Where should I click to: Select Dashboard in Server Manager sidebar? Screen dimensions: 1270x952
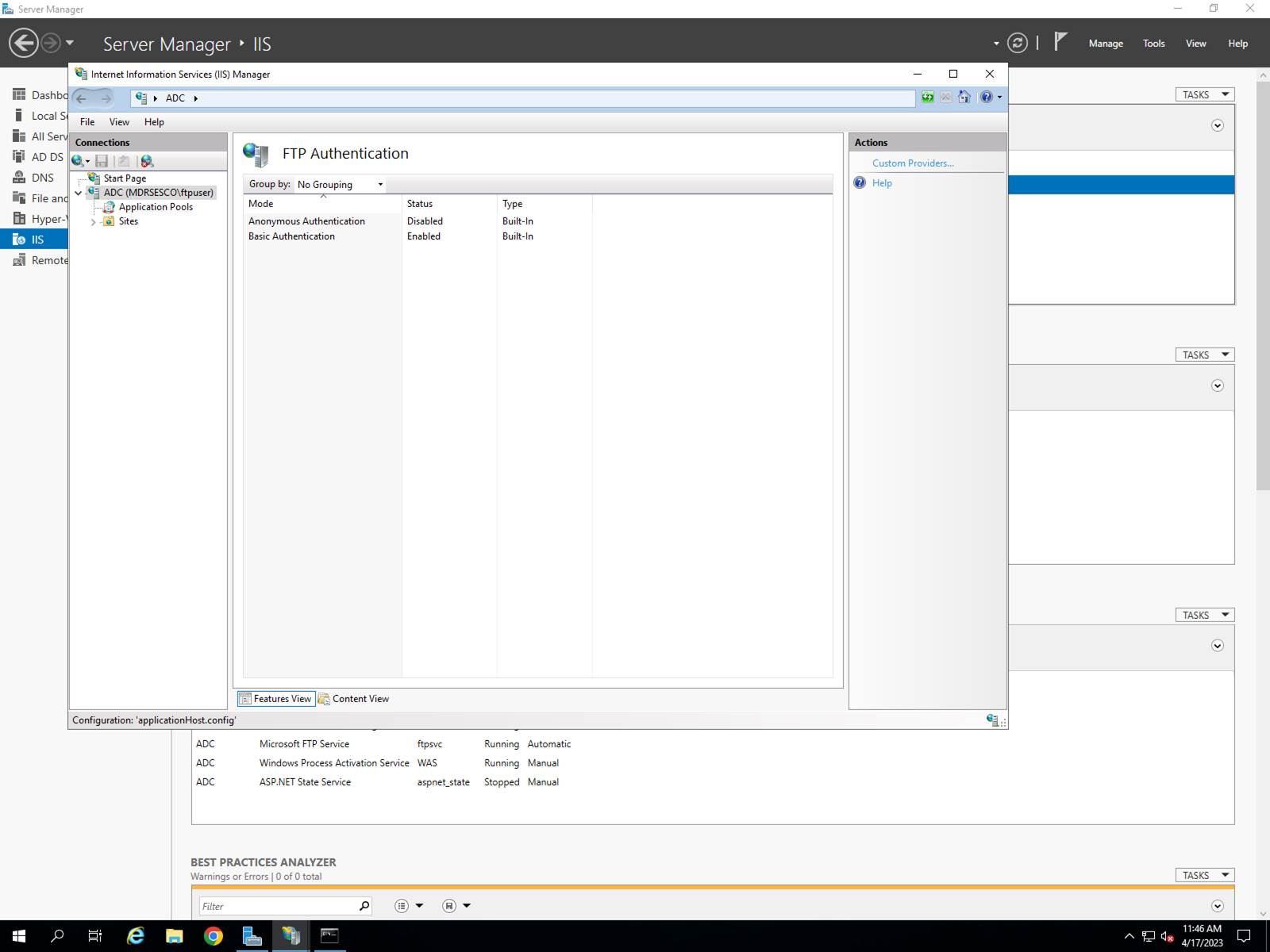coord(38,95)
